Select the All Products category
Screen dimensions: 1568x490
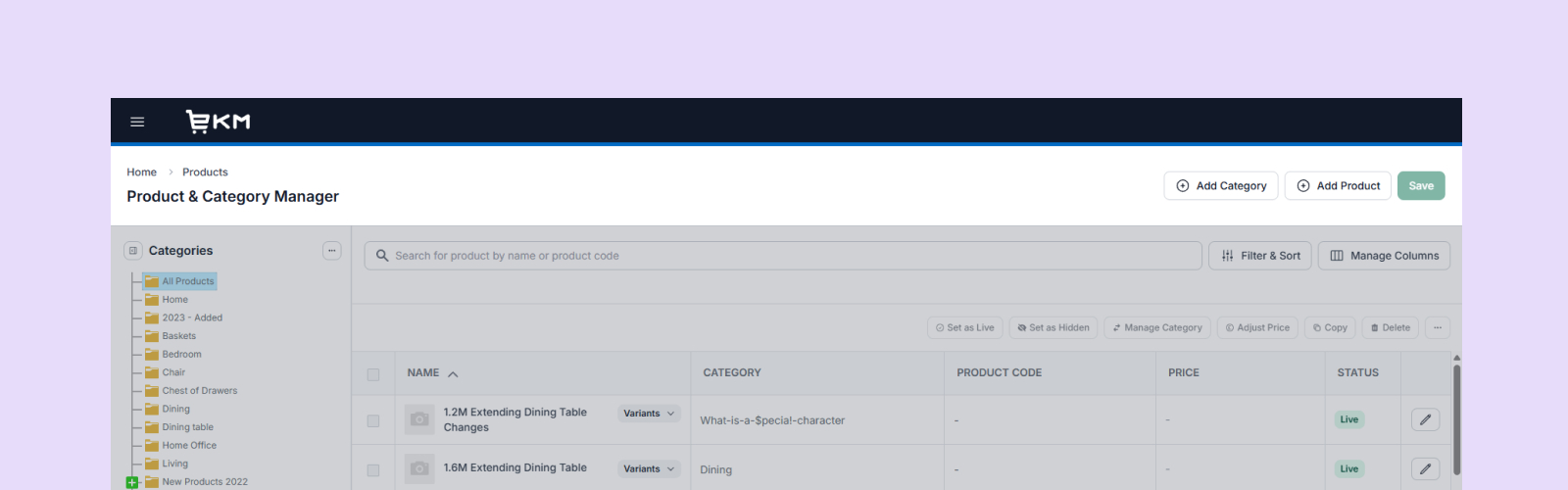click(x=180, y=281)
